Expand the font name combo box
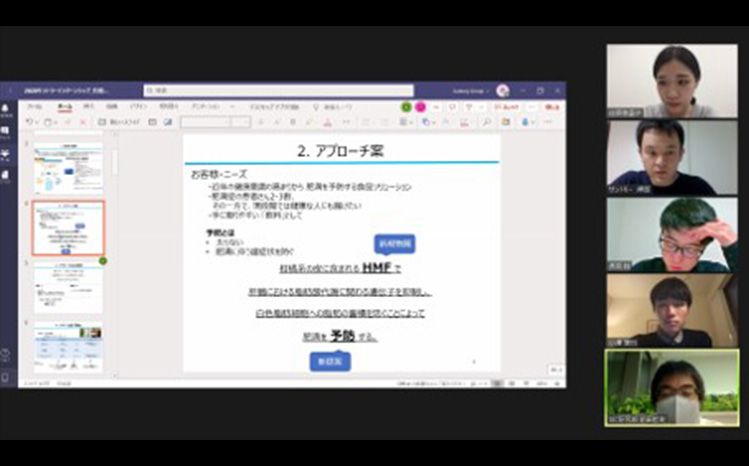The width and height of the screenshot is (749, 466). 205,122
